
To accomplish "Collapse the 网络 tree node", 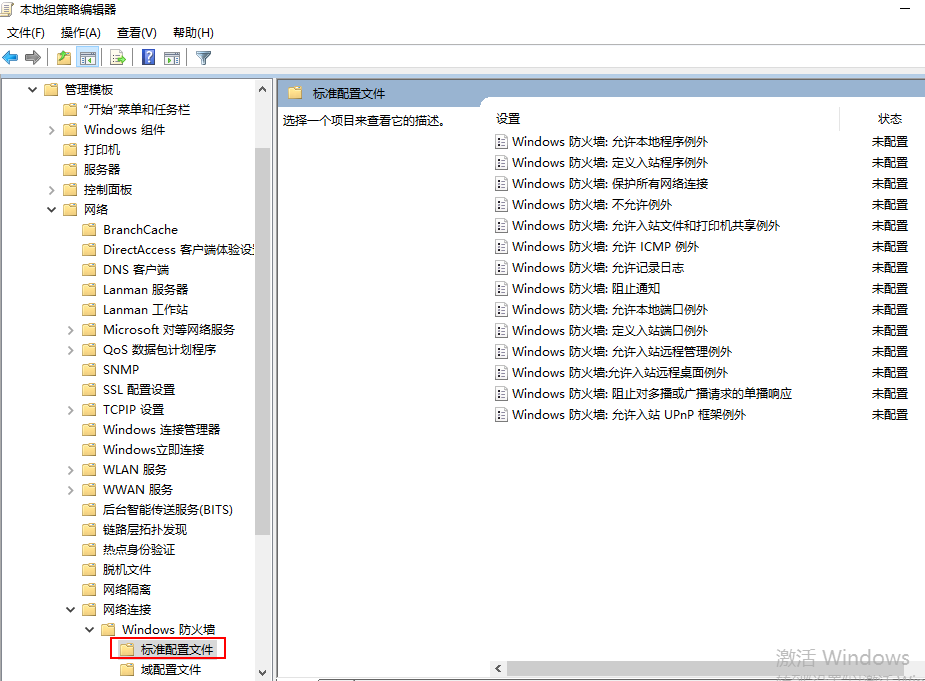I will 51,209.
